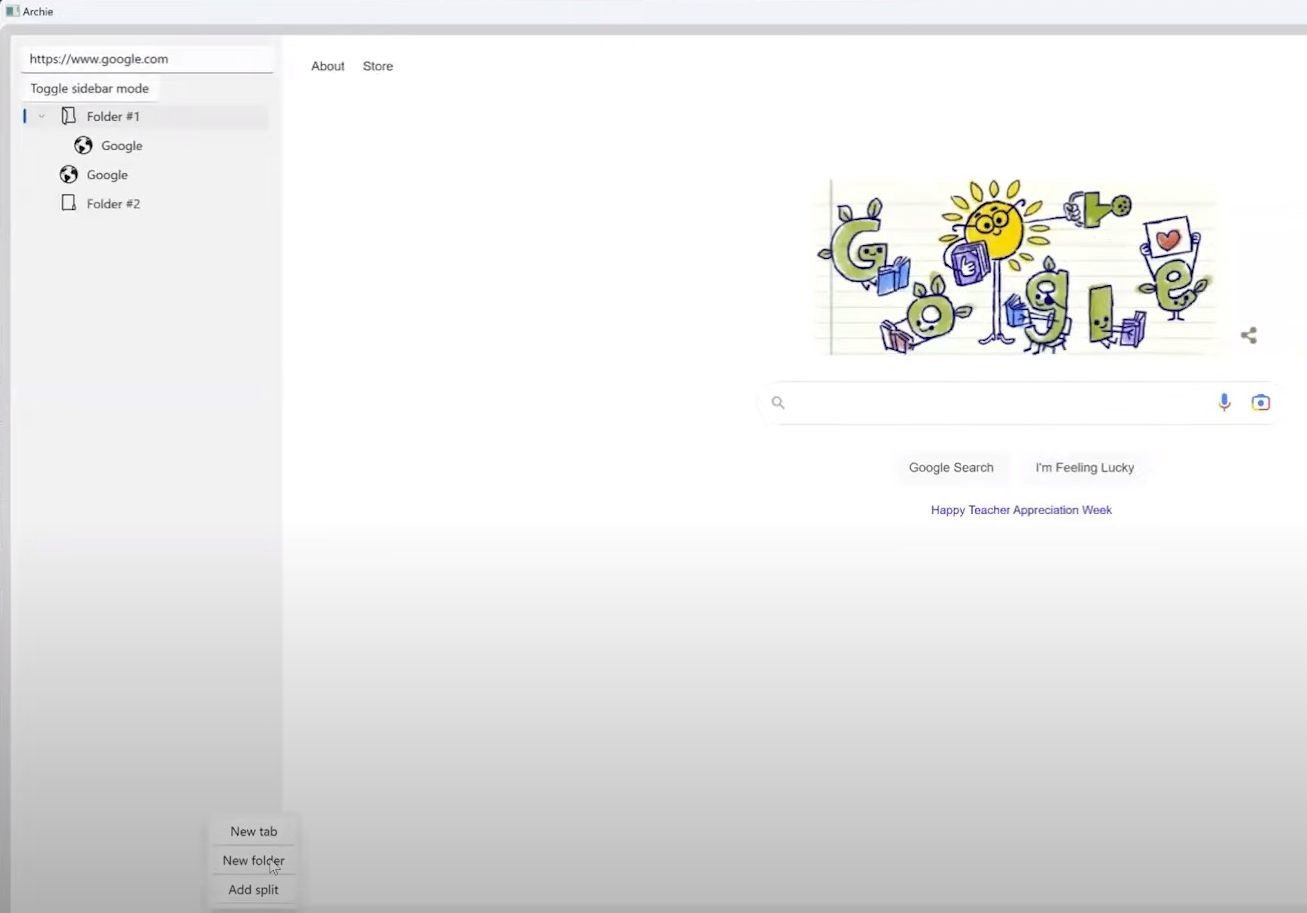Image resolution: width=1307 pixels, height=913 pixels.
Task: Collapse Folder #1 using its chevron
Action: 41,115
